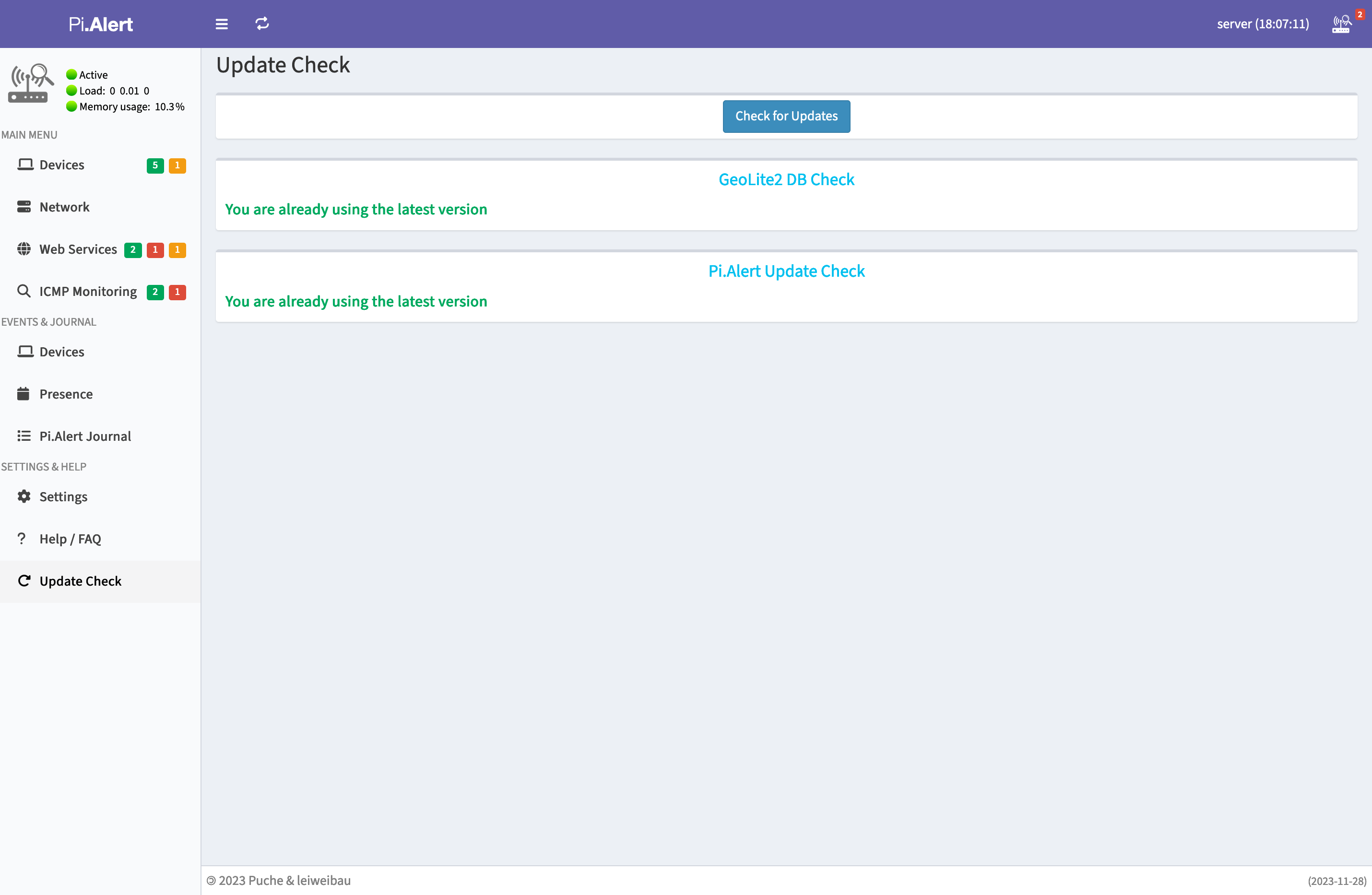Click the ICMP Monitoring magnifier icon
Viewport: 1372px width, 895px height.
tap(24, 292)
